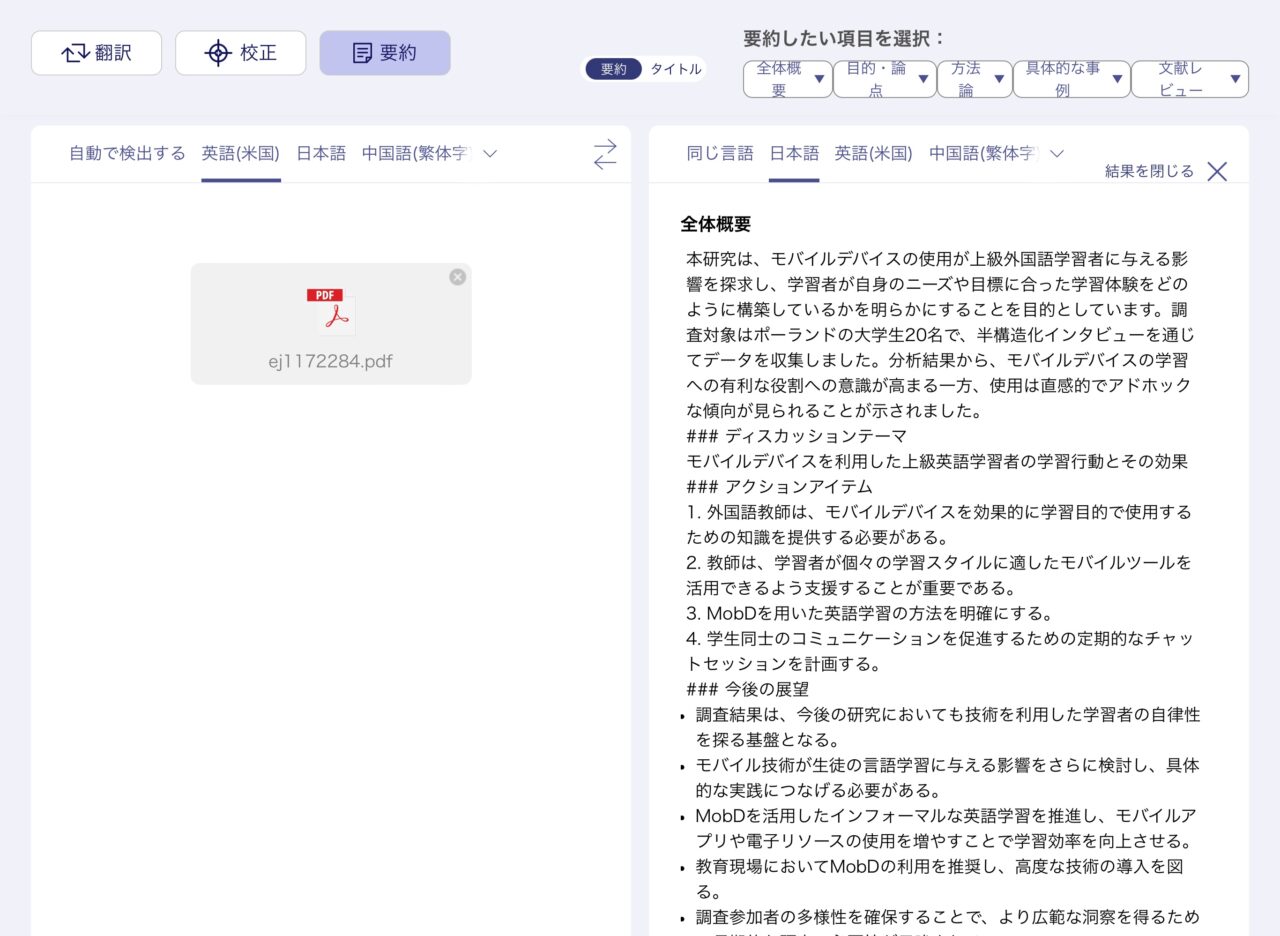The height and width of the screenshot is (936, 1280).
Task: Click the X to remove ej1172284.pdf
Action: tap(457, 277)
